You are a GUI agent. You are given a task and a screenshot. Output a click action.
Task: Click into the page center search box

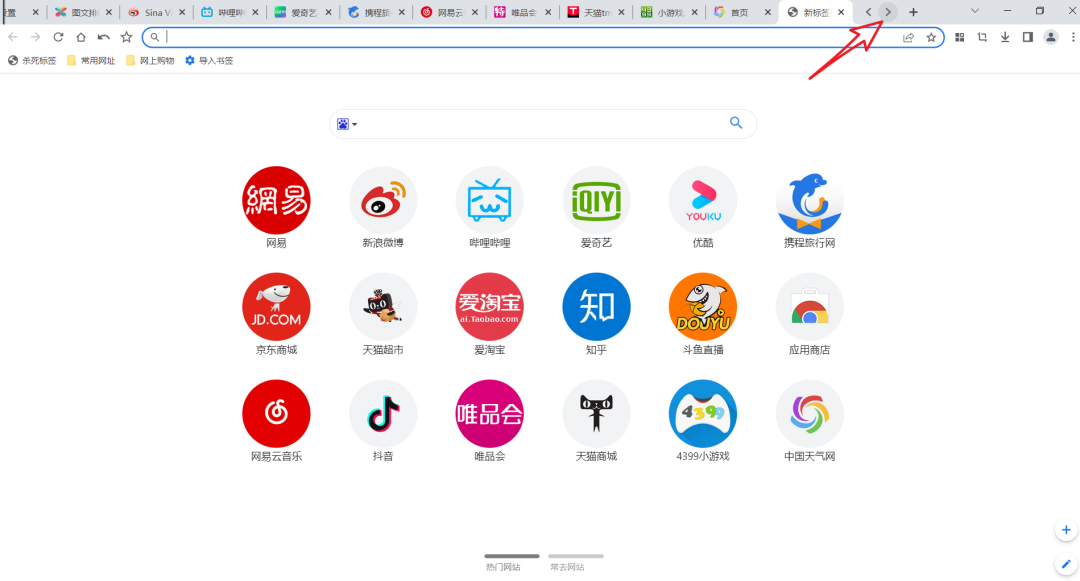543,124
